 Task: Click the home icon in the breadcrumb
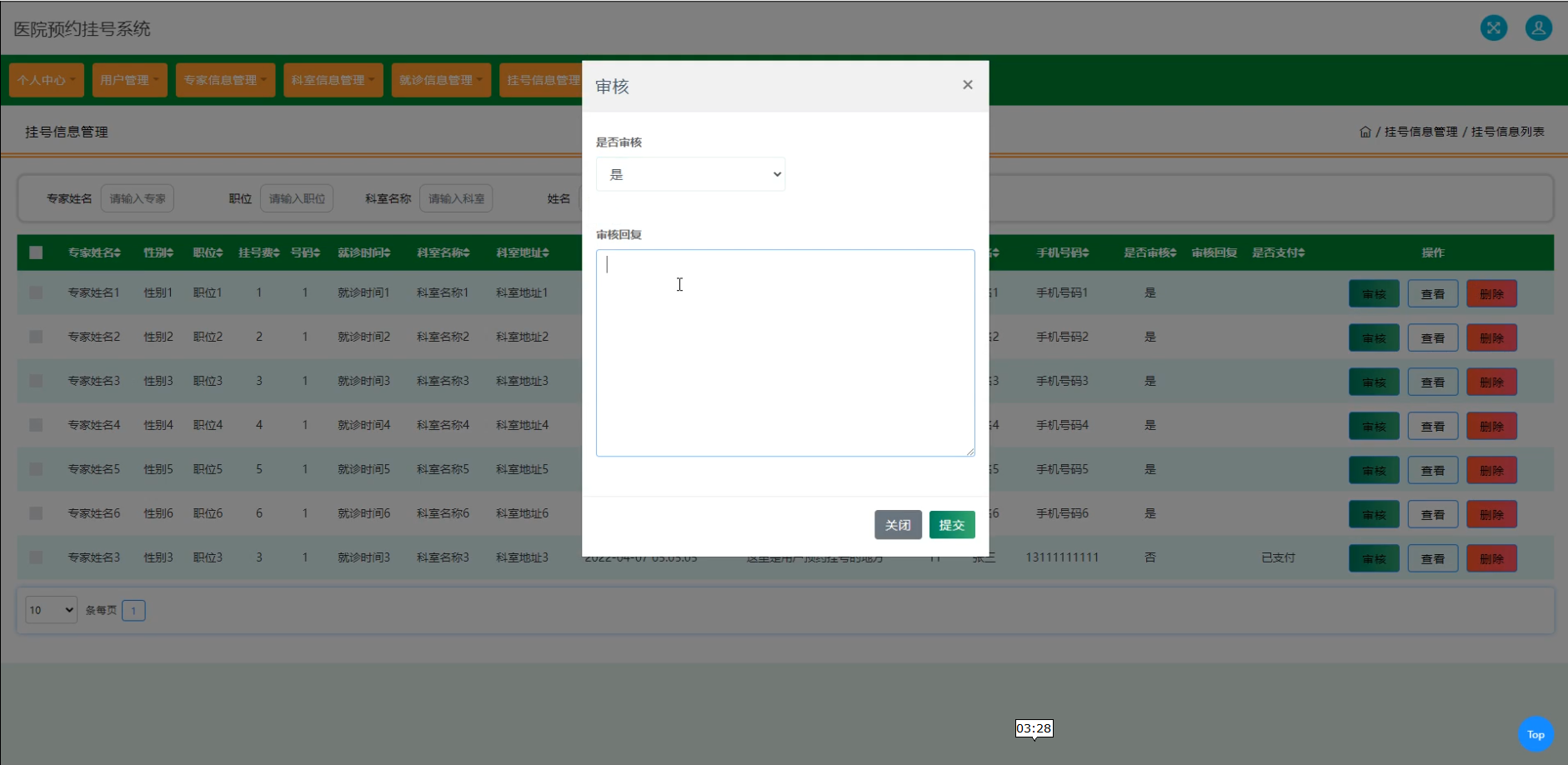point(1365,131)
